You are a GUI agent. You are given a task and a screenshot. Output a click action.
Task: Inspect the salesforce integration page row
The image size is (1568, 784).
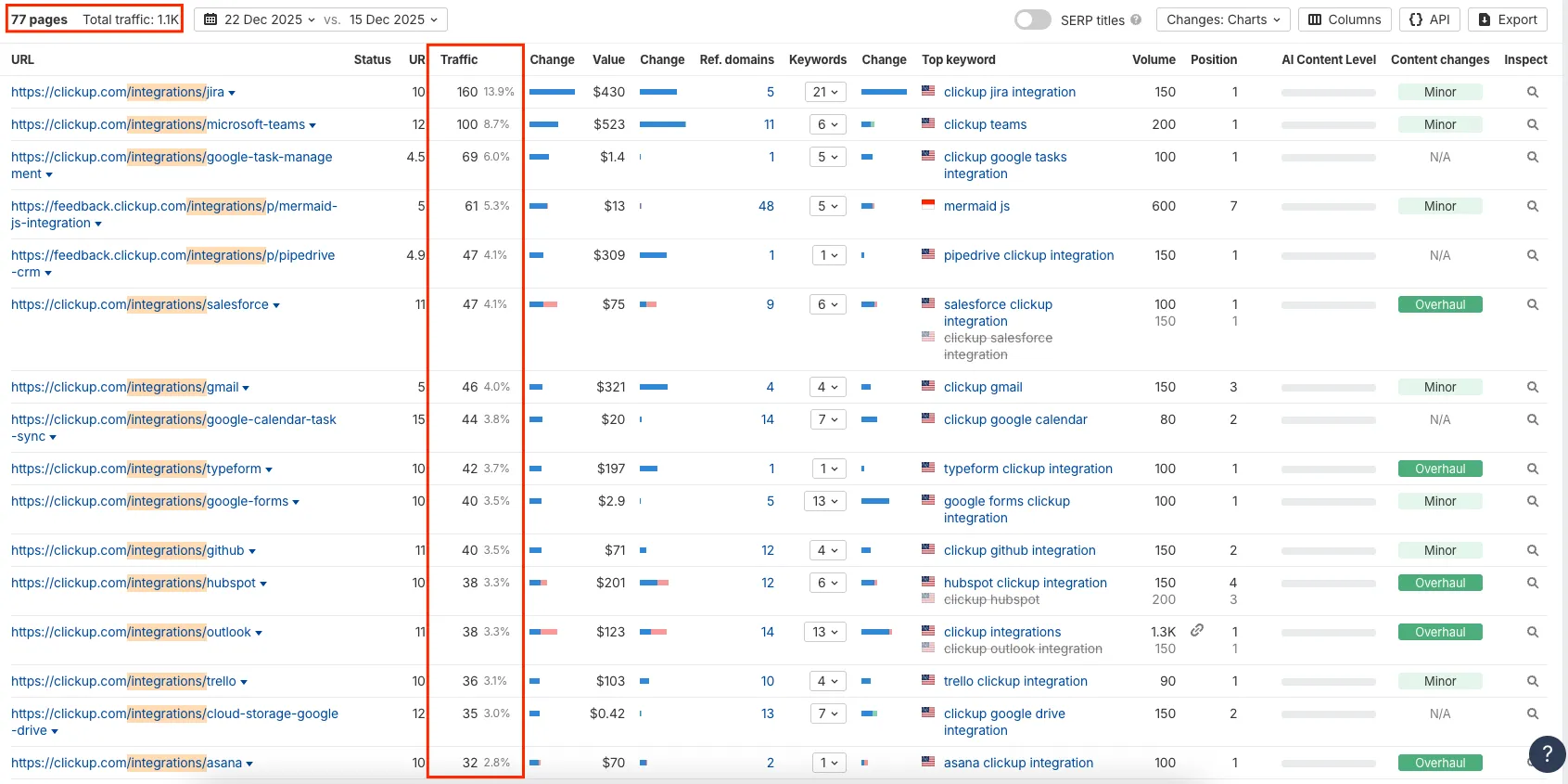(x=1532, y=304)
